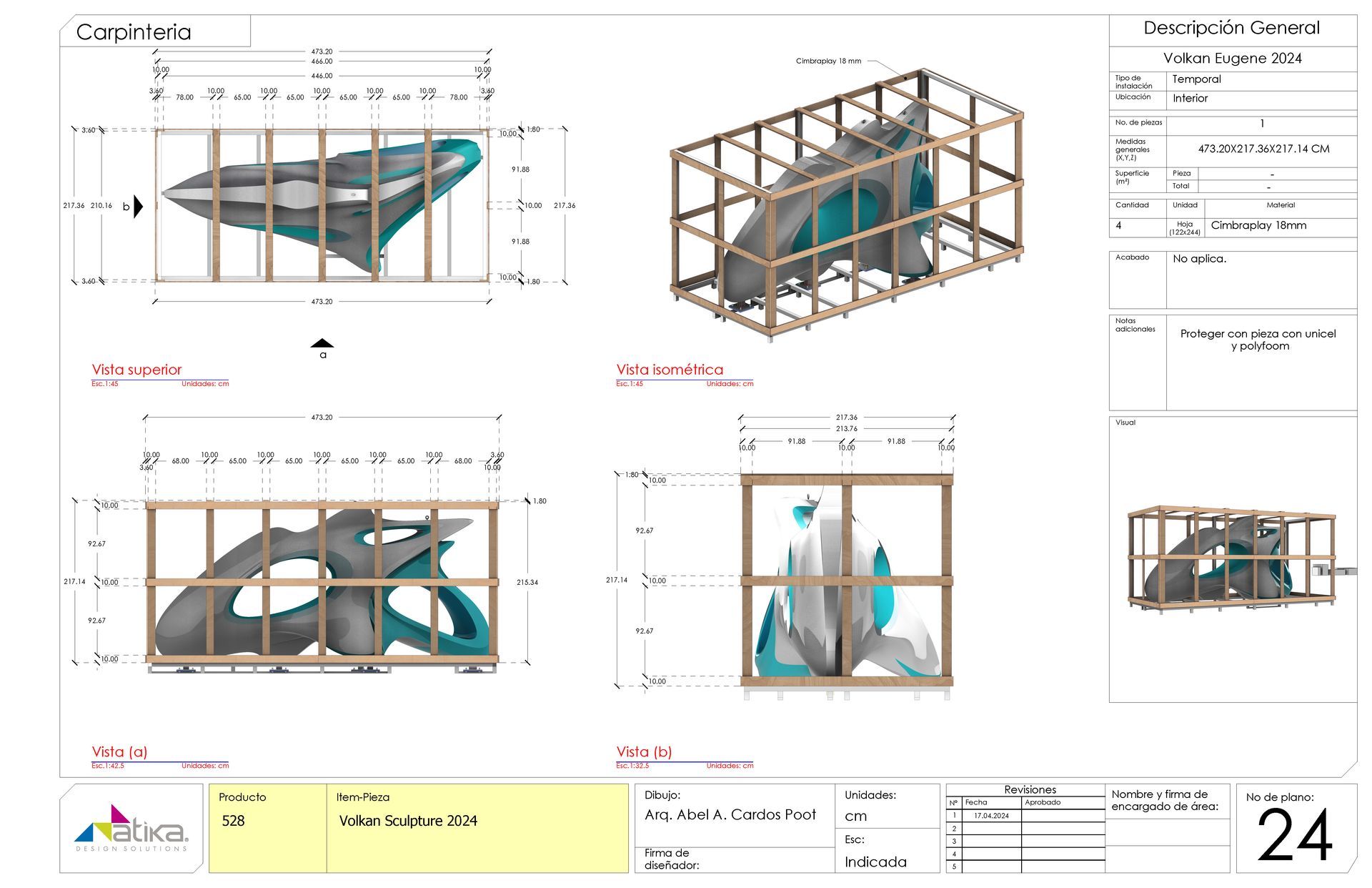The image size is (1372, 888).
Task: Click the Vista isométrica crate rendering
Action: (847, 204)
